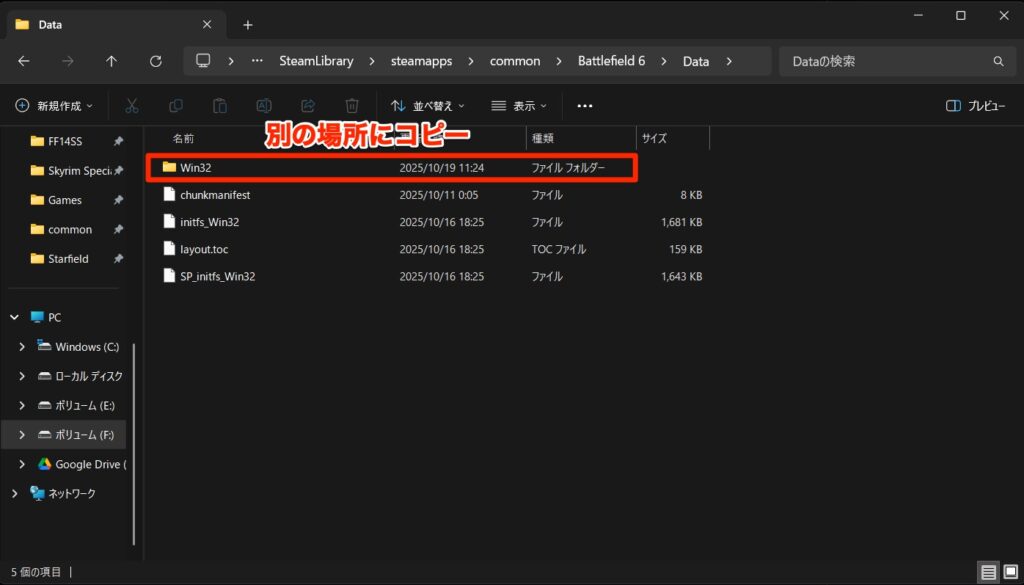Refresh the current folder view
The image size is (1024, 585).
click(x=155, y=61)
